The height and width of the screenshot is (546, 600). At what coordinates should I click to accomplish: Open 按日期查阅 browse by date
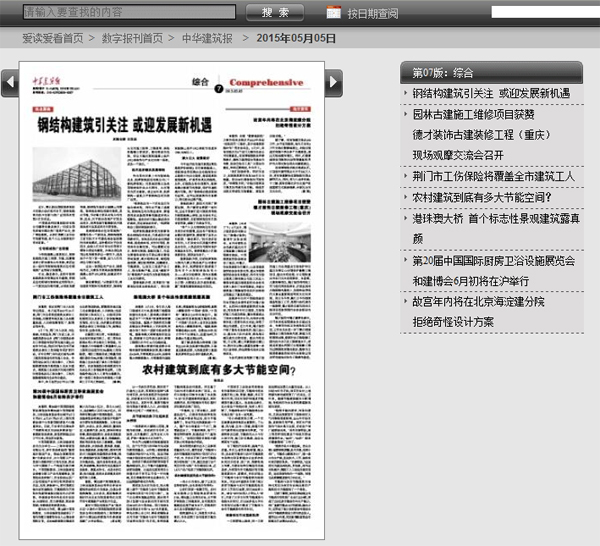click(372, 14)
